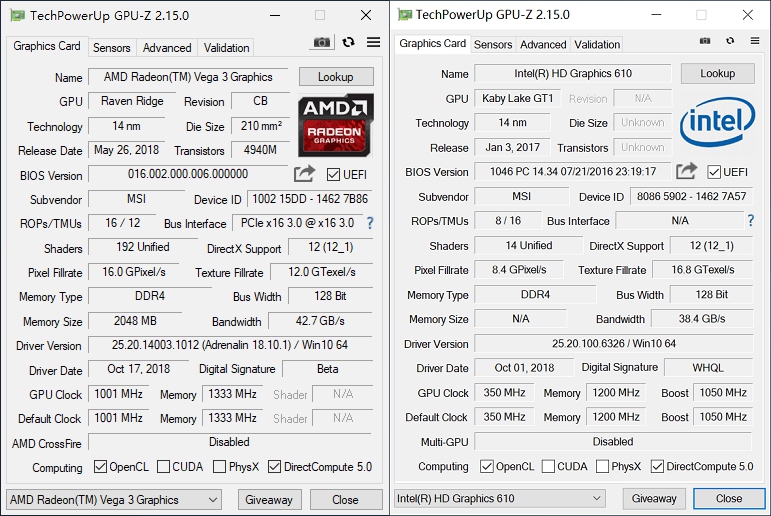
Task: Open Advanced tab in Intel window
Action: coord(543,44)
